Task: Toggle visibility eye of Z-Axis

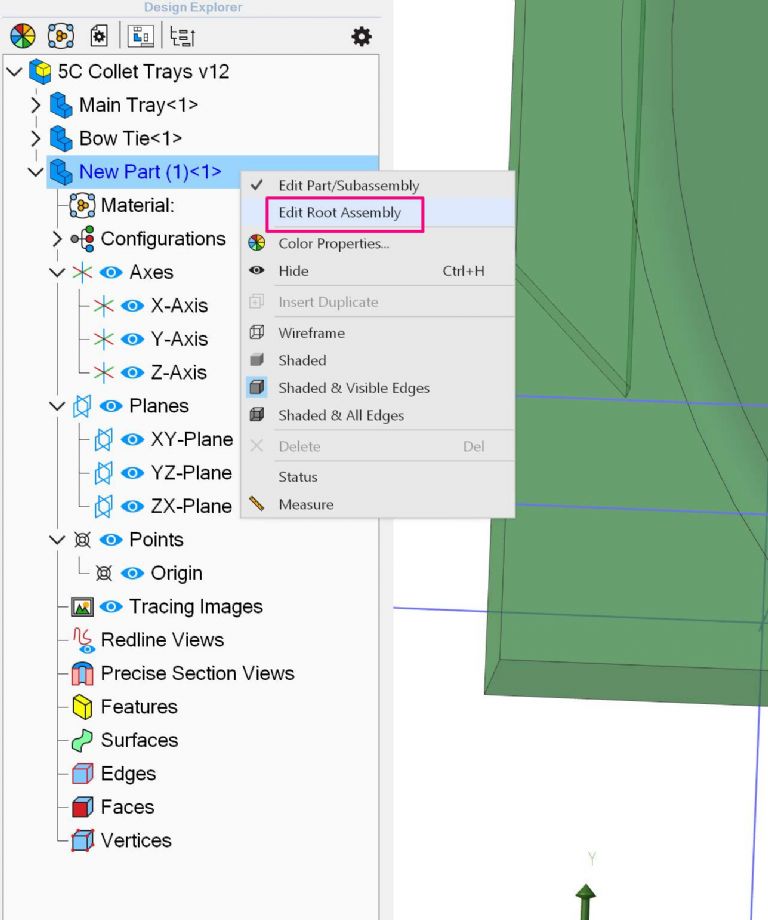Action: tap(132, 373)
